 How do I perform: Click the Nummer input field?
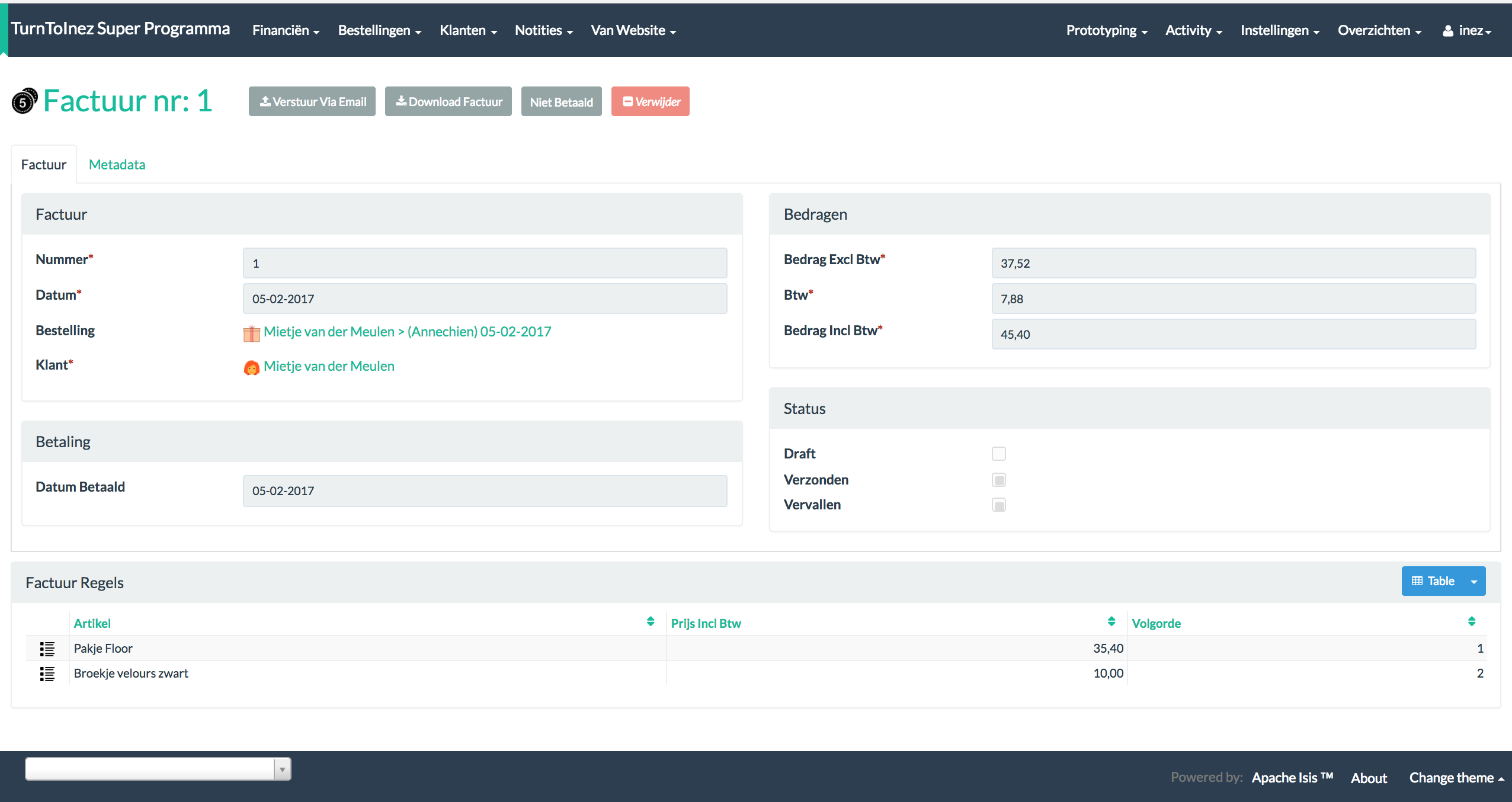[x=485, y=263]
